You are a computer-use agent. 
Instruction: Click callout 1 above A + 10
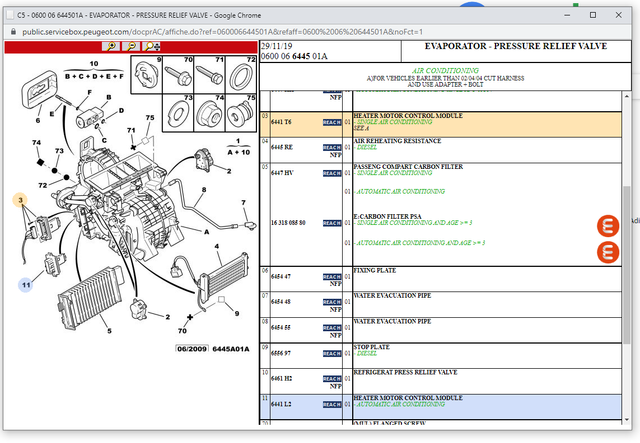[x=238, y=141]
